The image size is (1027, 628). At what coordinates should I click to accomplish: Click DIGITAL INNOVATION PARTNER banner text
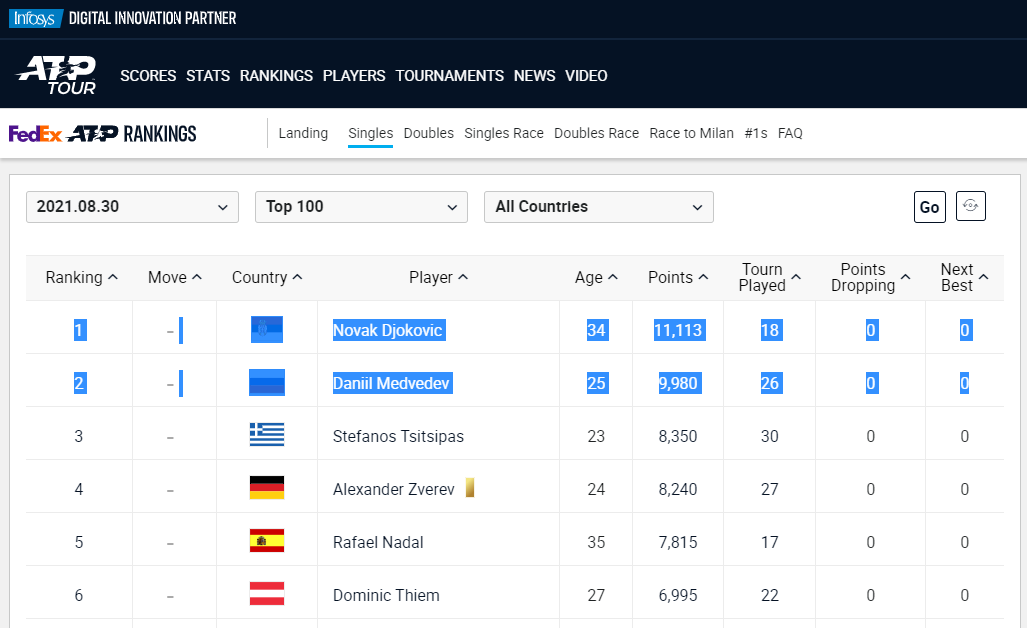click(x=153, y=18)
